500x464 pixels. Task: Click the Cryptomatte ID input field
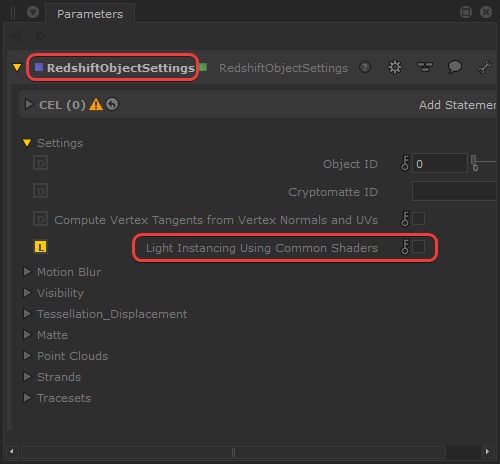pyautogui.click(x=454, y=191)
